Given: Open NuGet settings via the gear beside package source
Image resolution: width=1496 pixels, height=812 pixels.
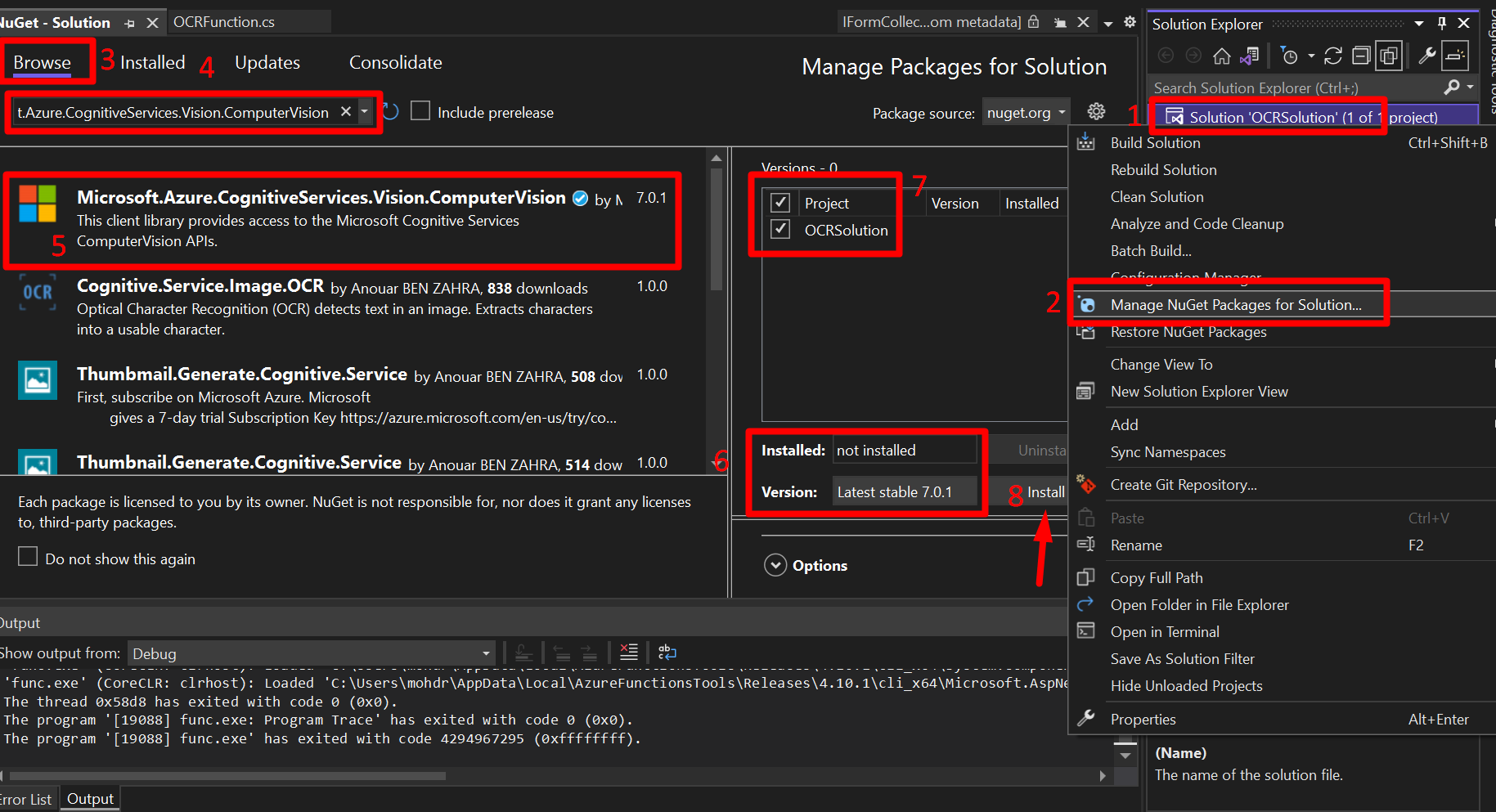Looking at the screenshot, I should (1096, 111).
